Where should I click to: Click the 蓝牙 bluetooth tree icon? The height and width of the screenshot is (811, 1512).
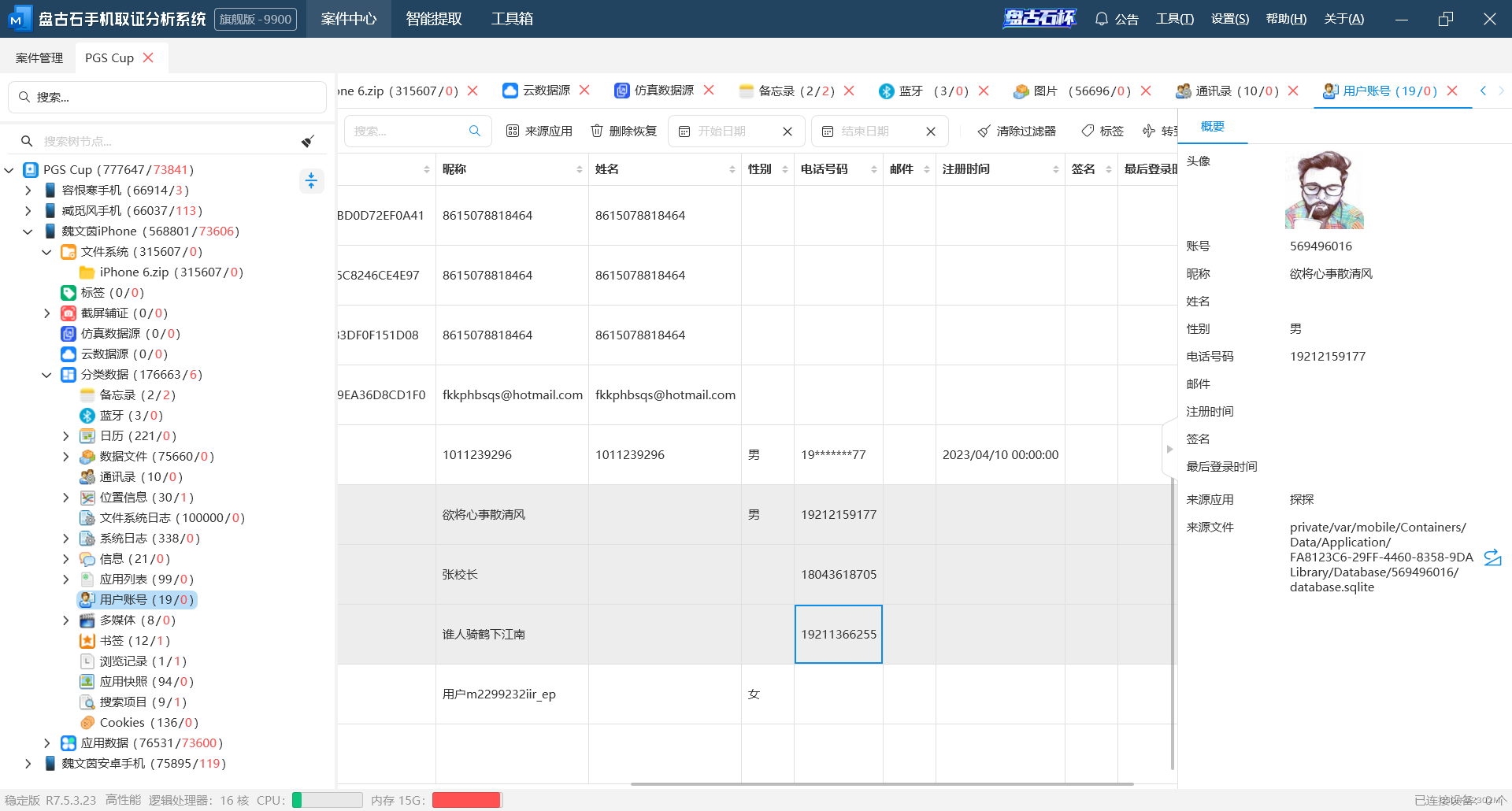click(x=87, y=415)
